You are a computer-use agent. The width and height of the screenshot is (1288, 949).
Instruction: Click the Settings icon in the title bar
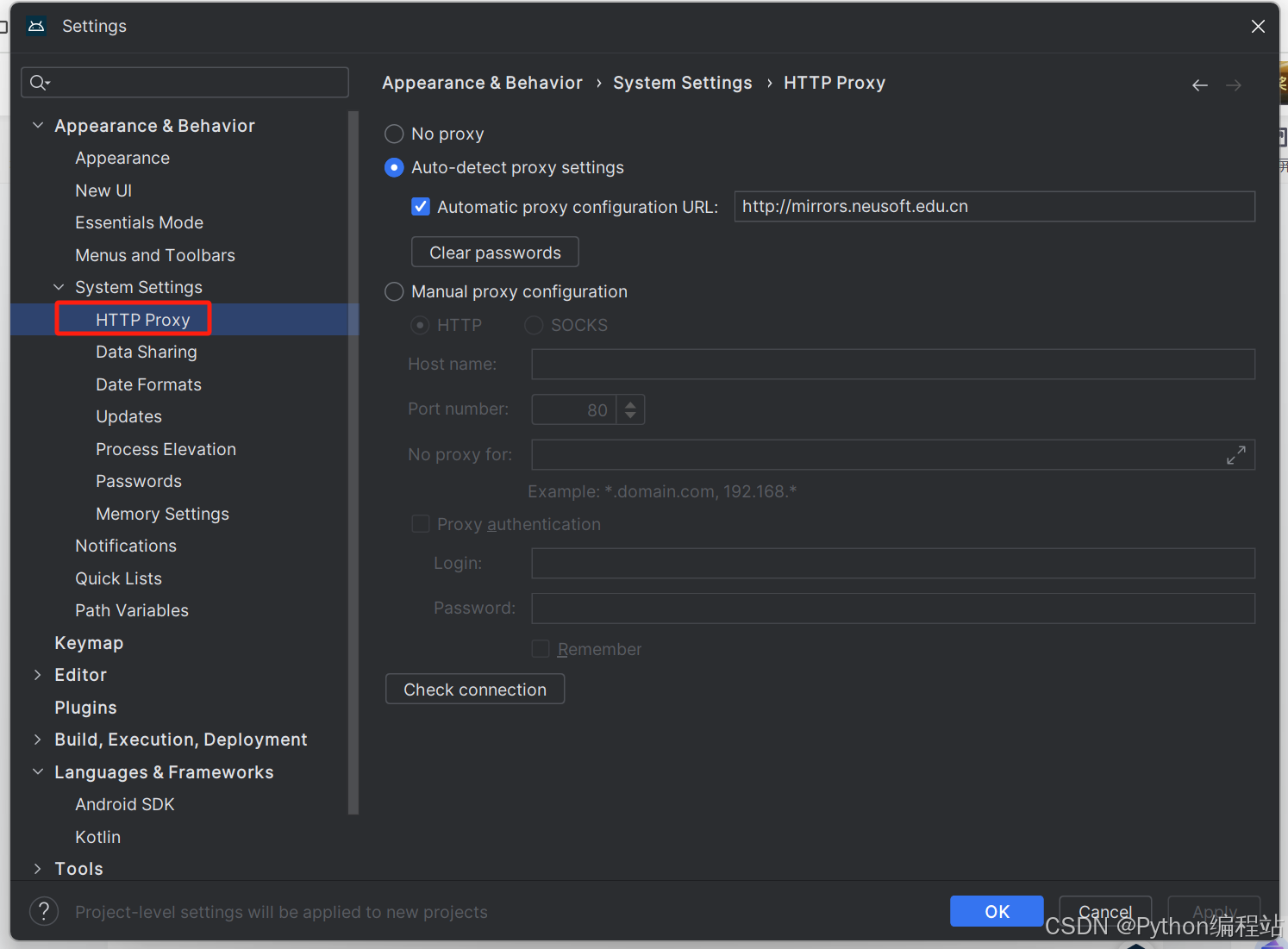(x=35, y=26)
